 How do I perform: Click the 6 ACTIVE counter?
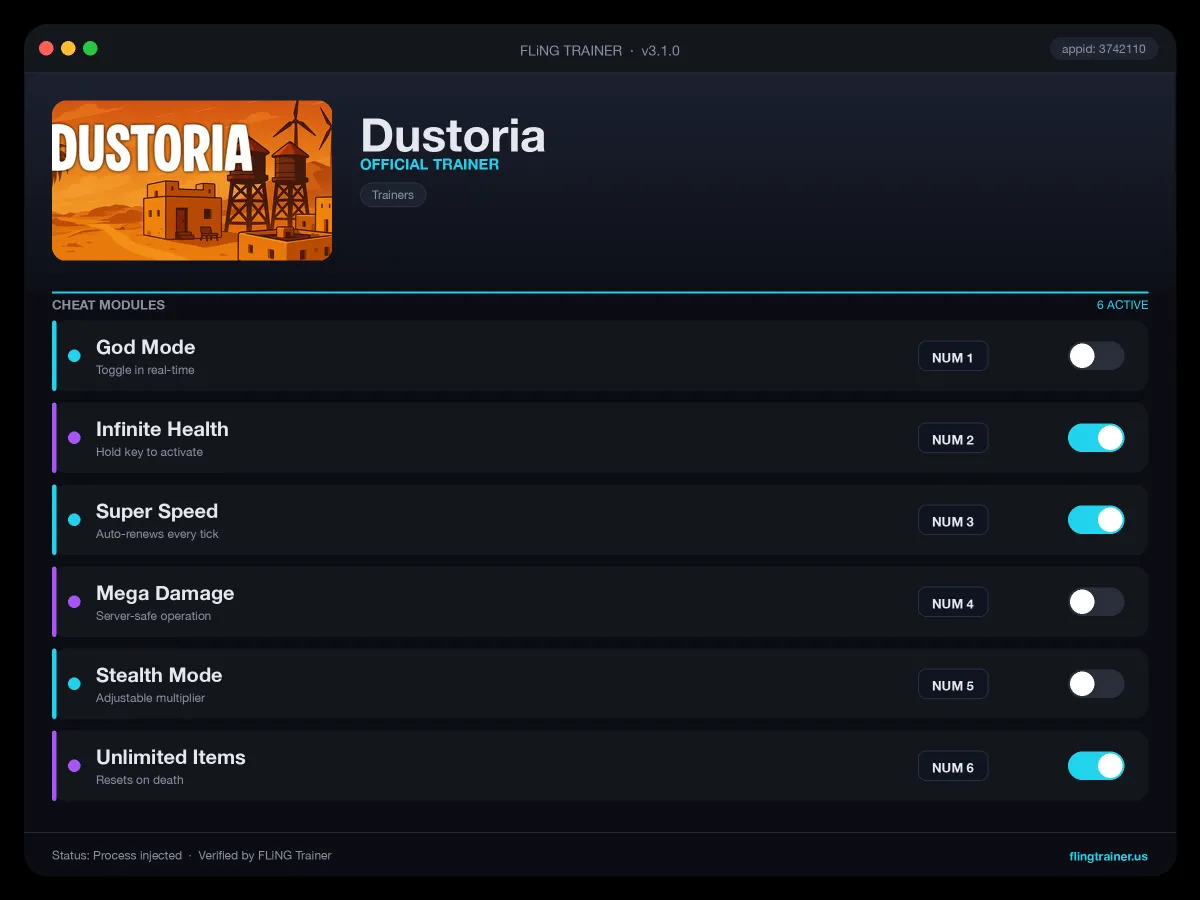pos(1122,305)
